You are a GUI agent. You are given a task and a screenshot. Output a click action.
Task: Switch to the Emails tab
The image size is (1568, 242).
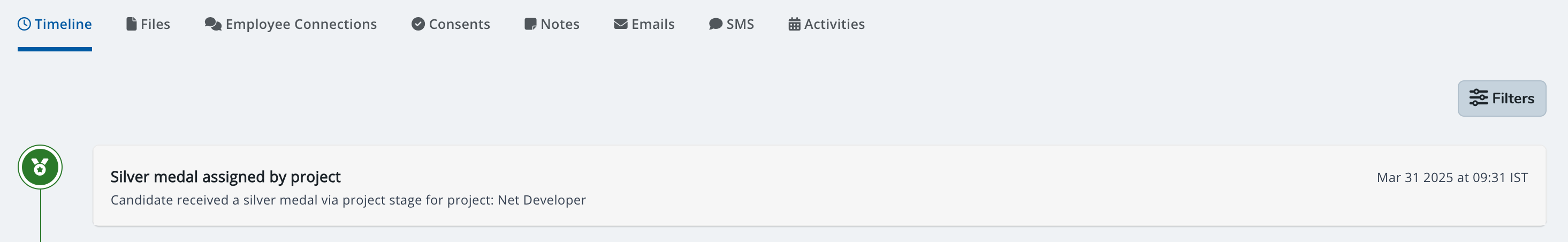tap(652, 25)
